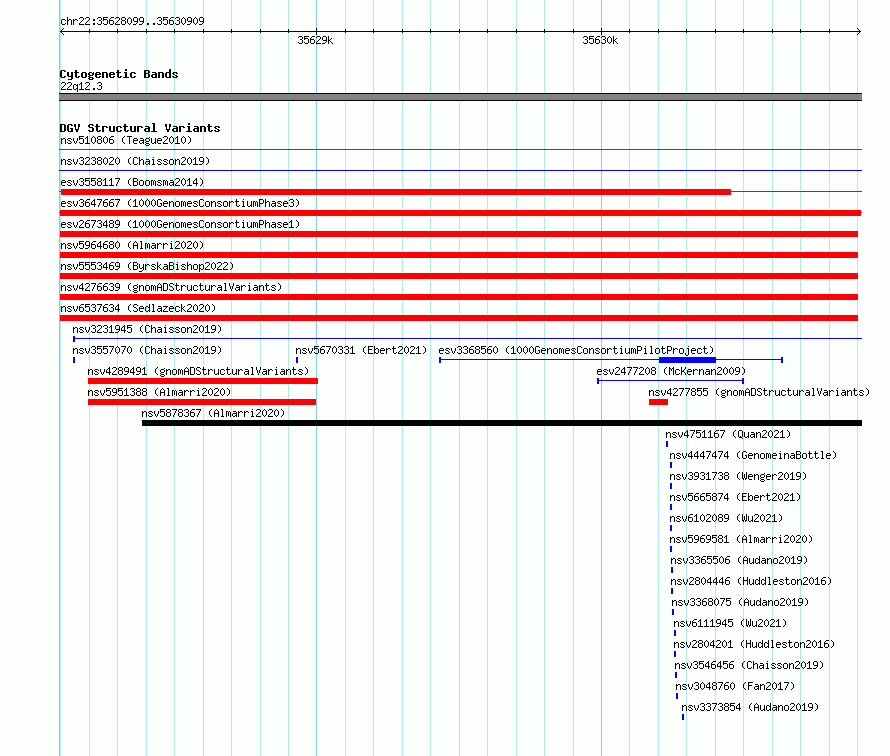Click the esv3558117 (Boomsma2014) red bar

tap(395, 192)
